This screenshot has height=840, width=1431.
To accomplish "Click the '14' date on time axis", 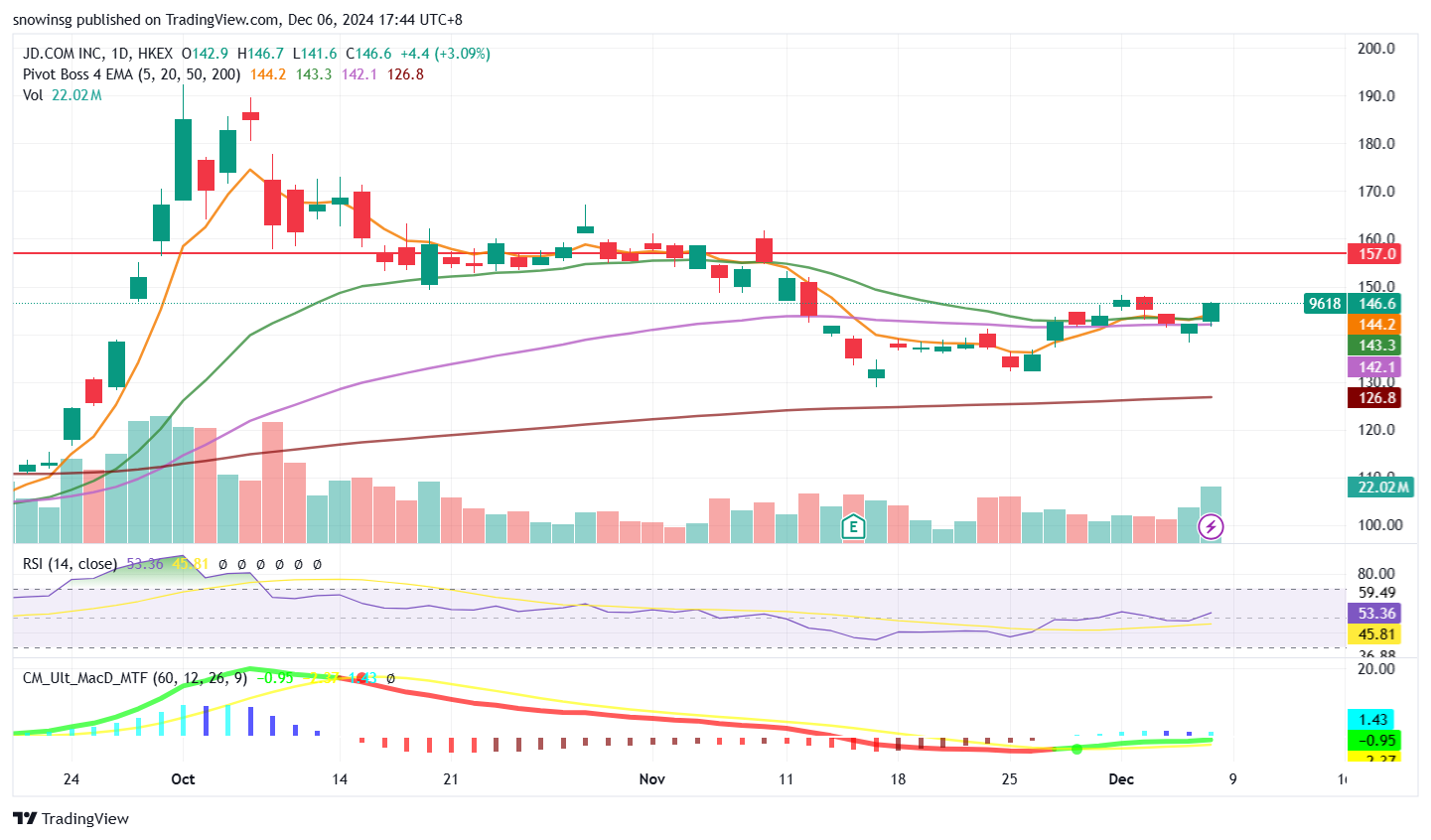I will click(x=340, y=779).
